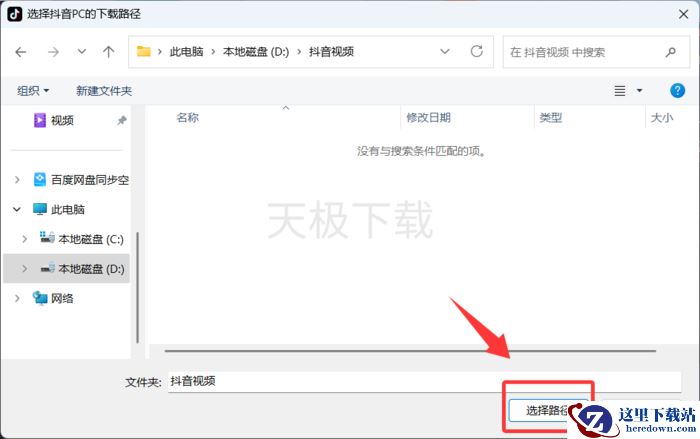Click the 文件夹 name input field
This screenshot has width=700, height=439.
pyautogui.click(x=424, y=382)
